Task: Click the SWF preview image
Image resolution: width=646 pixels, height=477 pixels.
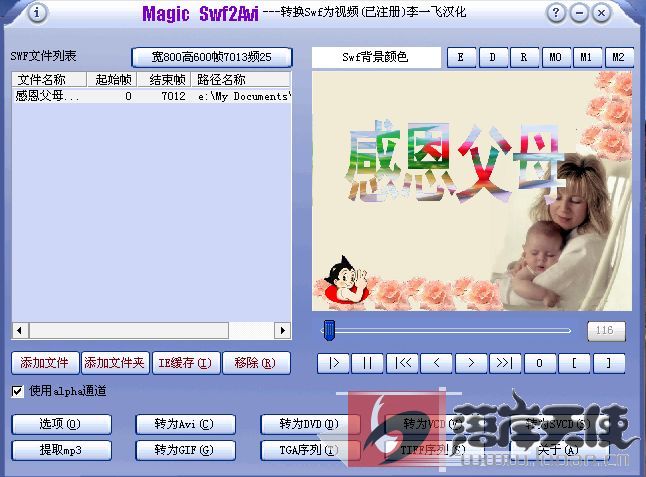Action: [472, 191]
